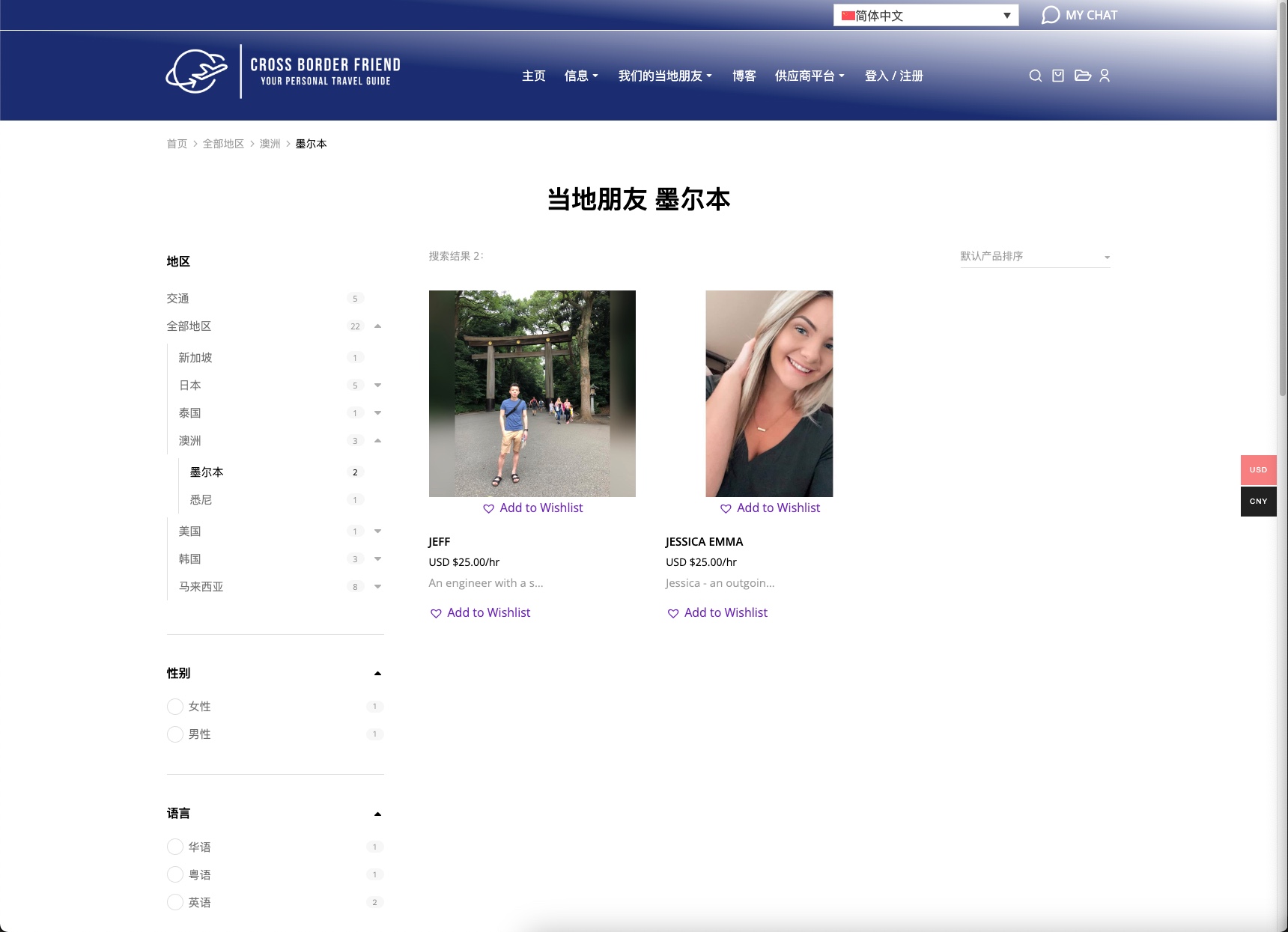This screenshot has height=932, width=1288.
Task: Open the 供应商平台 navigation menu
Action: coord(809,76)
